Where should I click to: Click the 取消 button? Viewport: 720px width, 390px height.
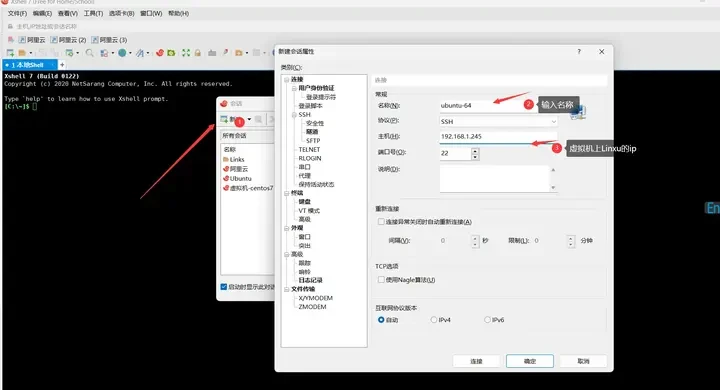583,361
